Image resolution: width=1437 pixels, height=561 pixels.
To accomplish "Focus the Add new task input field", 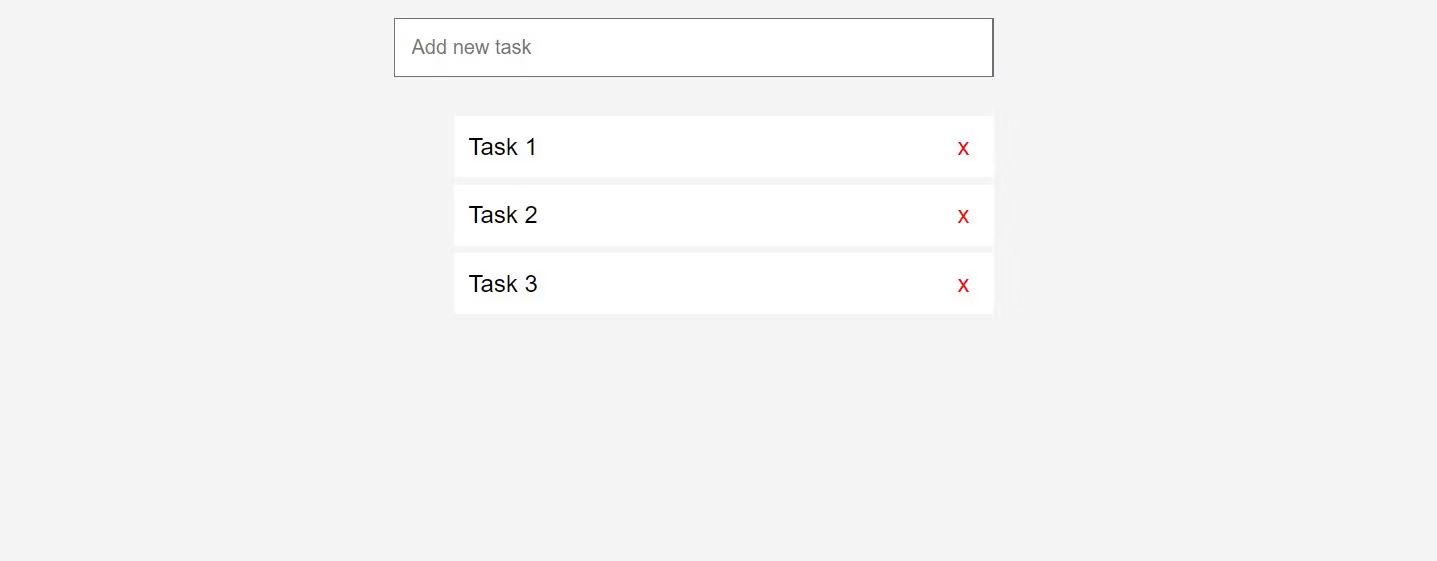I will (693, 47).
